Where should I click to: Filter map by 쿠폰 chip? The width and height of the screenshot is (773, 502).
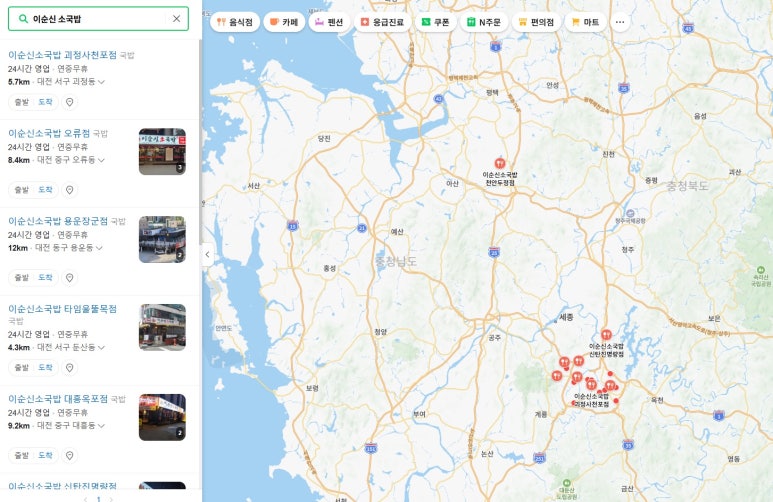click(435, 22)
